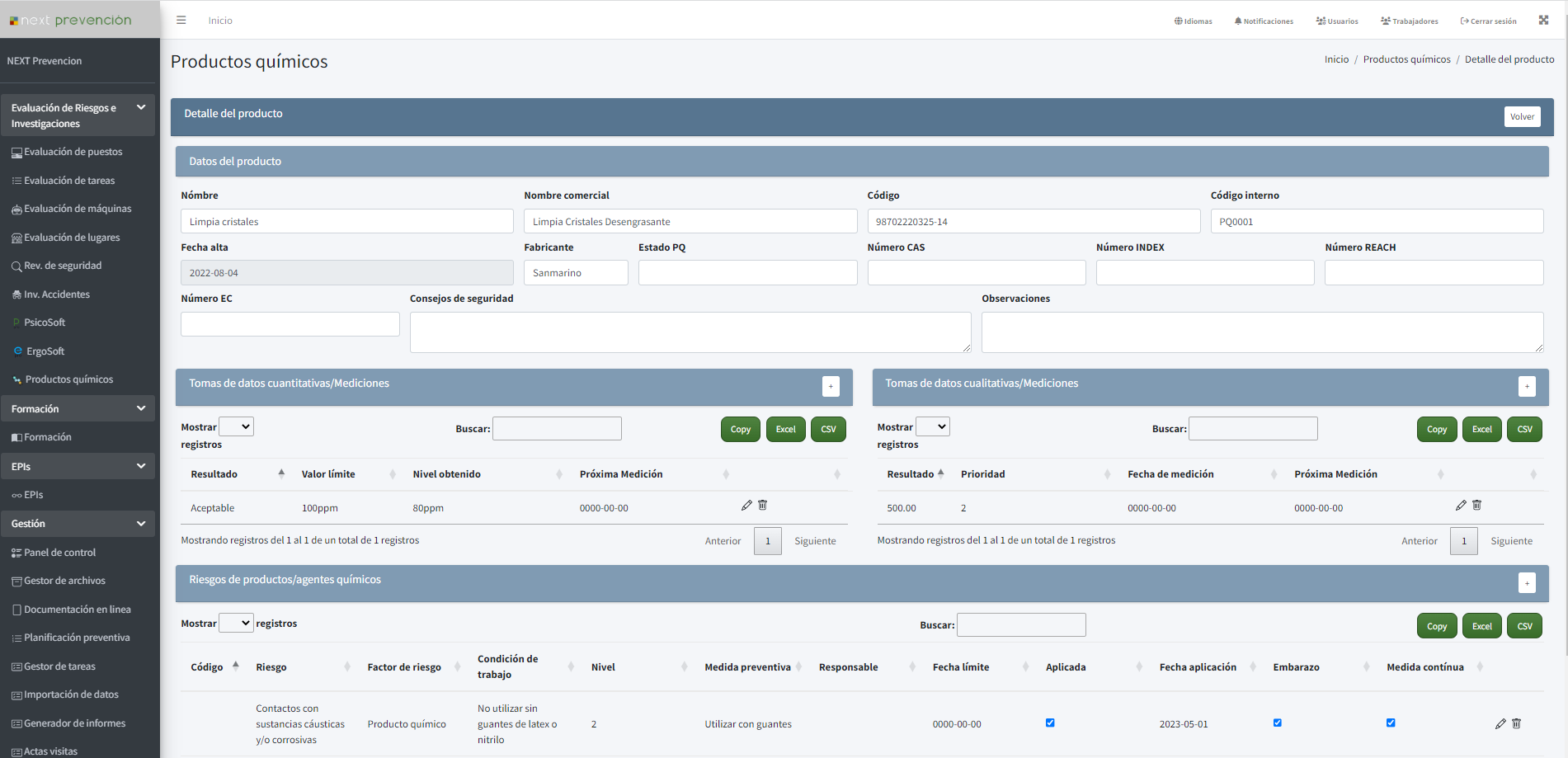This screenshot has height=758, width=1568.
Task: Click the Volver button
Action: pos(1522,116)
